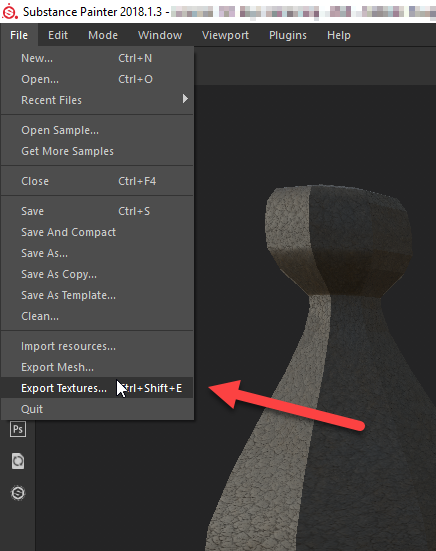This screenshot has width=436, height=551.
Task: Choose Save from the File menu
Action: tap(97, 211)
